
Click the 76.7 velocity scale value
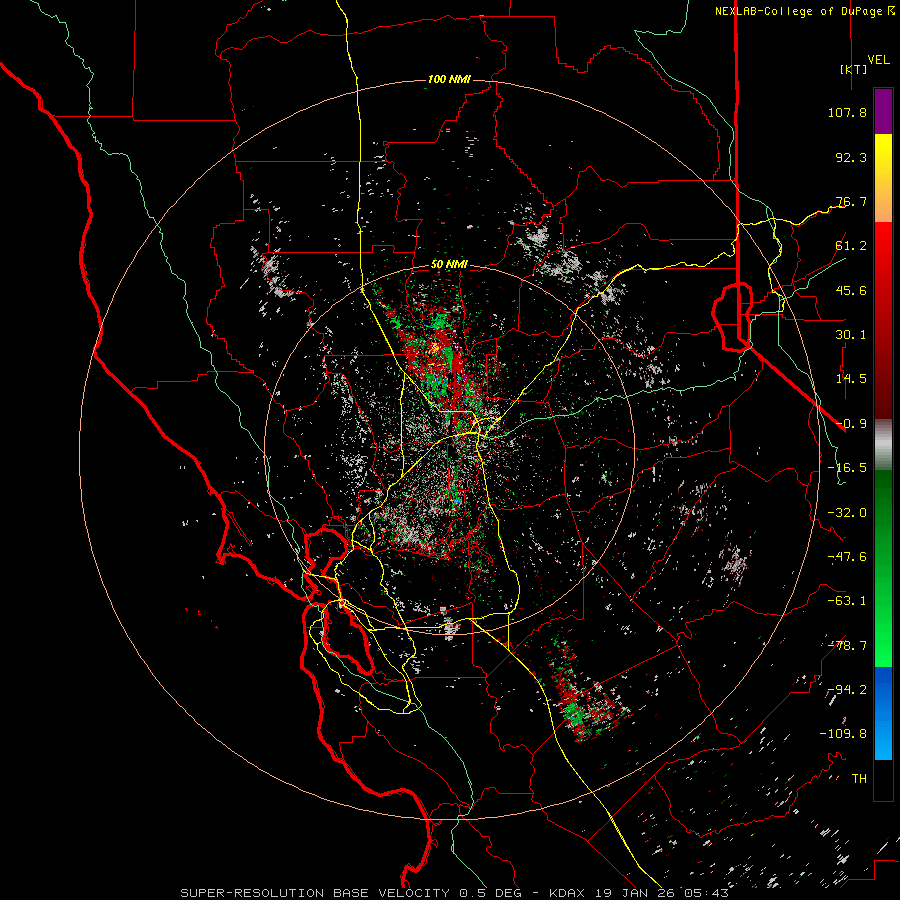(x=851, y=201)
